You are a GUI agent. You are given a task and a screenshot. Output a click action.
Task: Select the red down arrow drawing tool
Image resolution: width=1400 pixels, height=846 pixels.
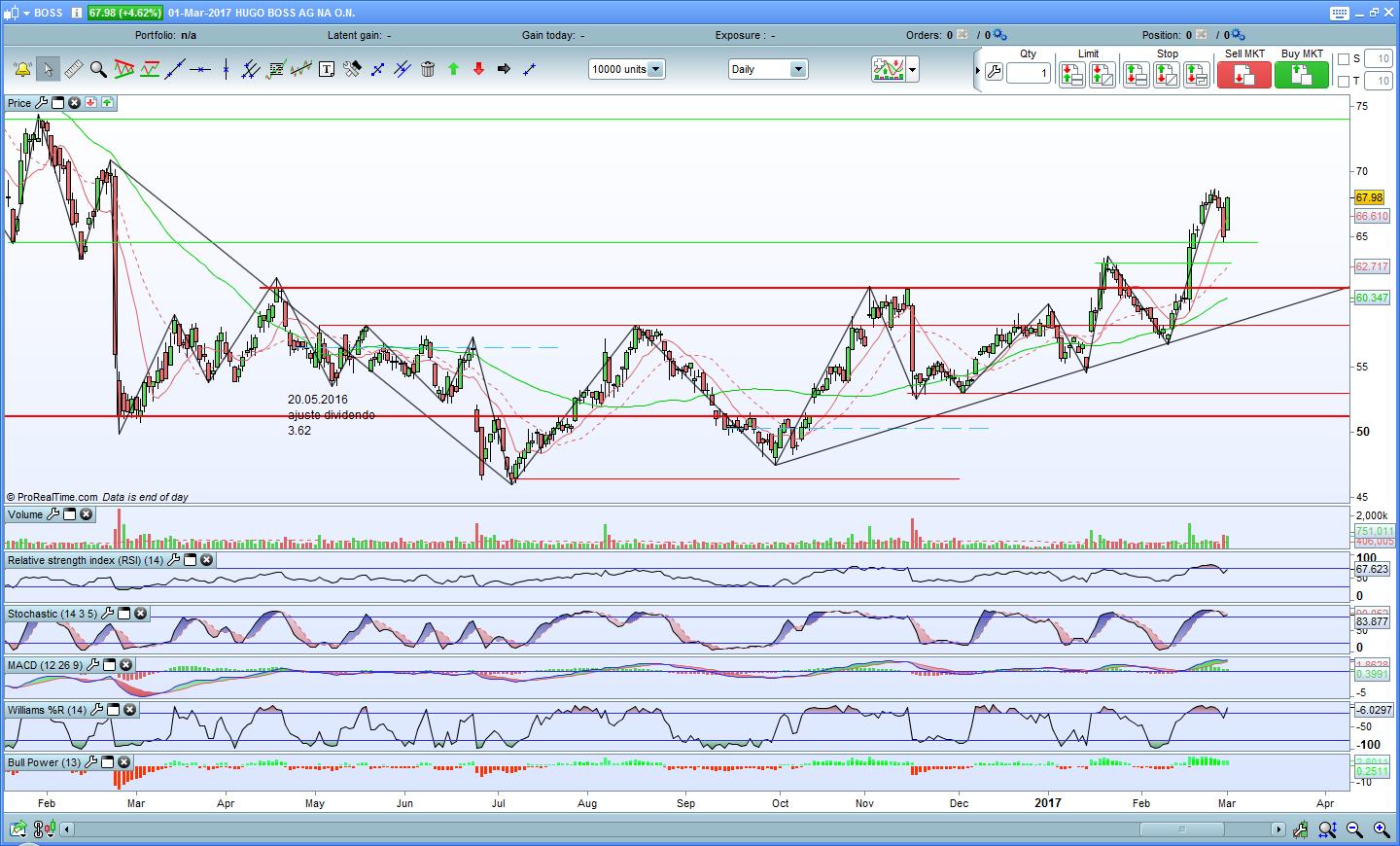coord(478,69)
